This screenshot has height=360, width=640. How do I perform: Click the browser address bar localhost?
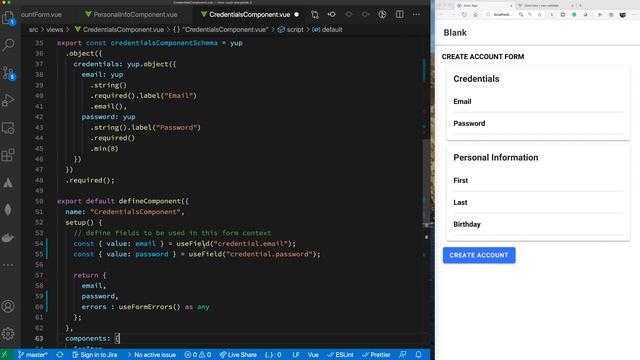point(501,14)
